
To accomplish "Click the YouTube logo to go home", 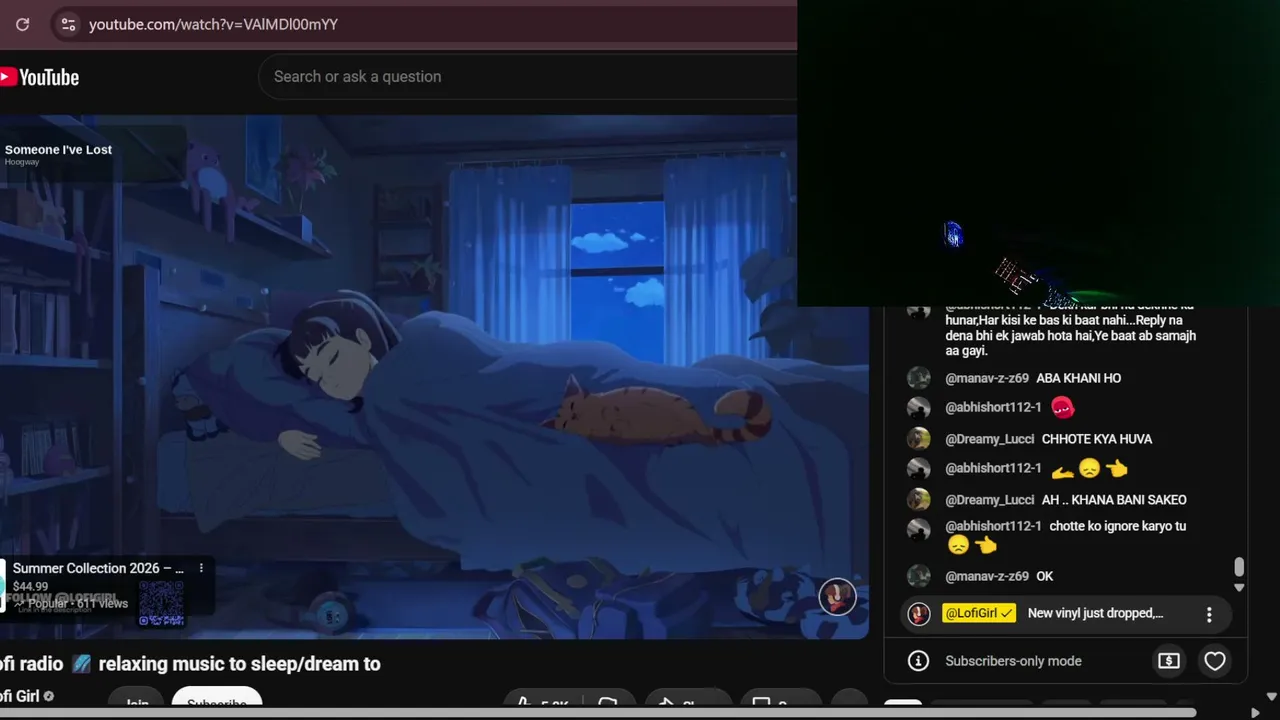I will pos(40,77).
